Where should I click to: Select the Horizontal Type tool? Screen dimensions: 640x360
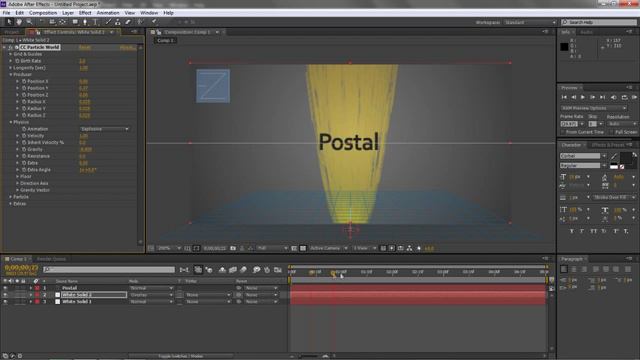(x=95, y=22)
